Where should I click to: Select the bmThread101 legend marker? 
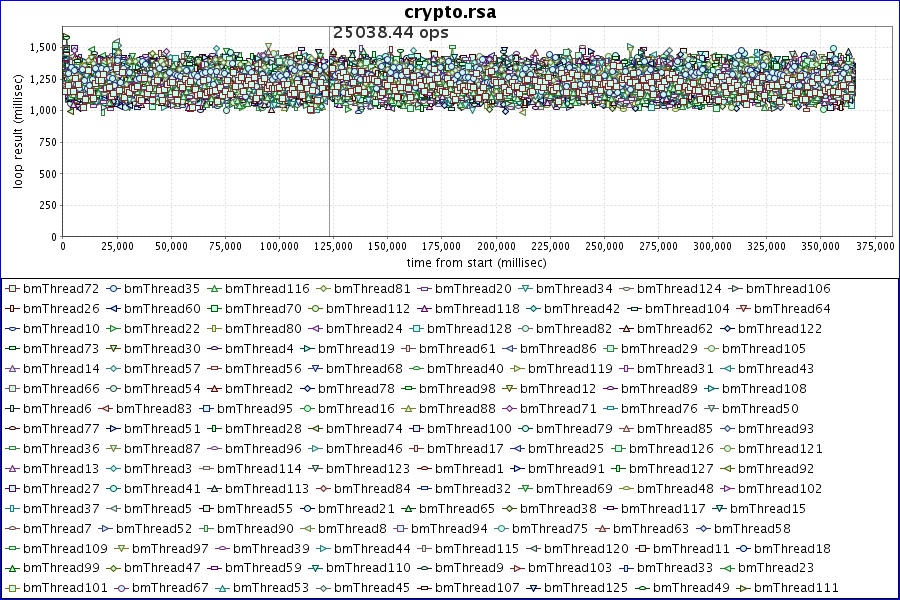point(12,588)
